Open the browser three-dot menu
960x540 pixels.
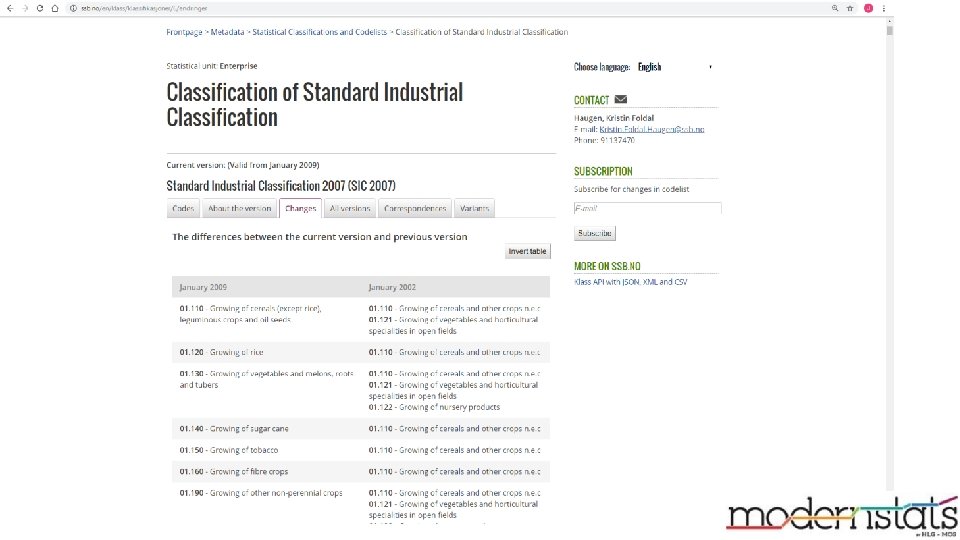[x=883, y=8]
